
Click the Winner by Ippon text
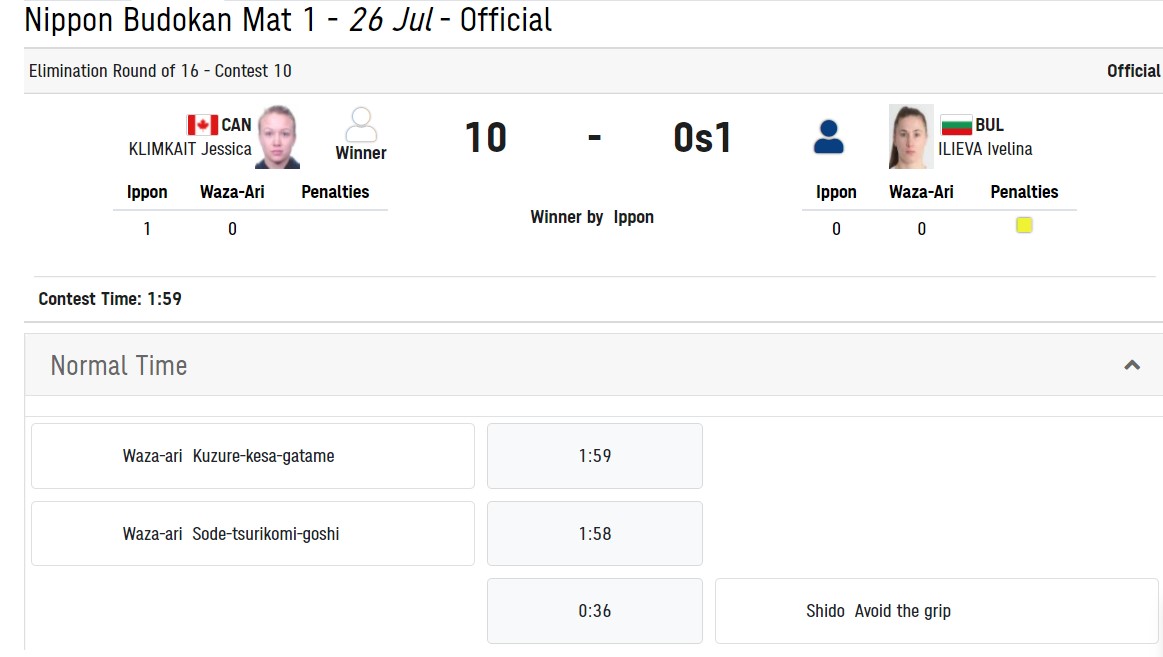pyautogui.click(x=592, y=217)
